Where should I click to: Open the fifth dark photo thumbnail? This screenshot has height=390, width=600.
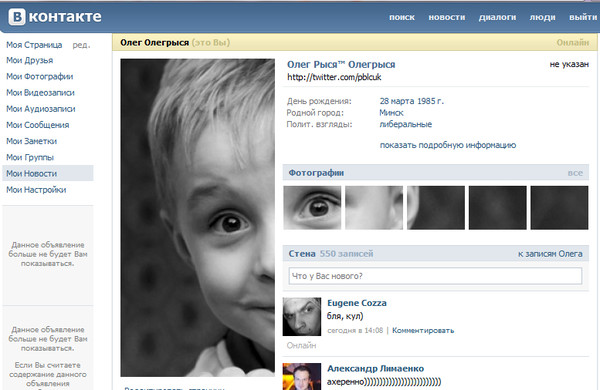pos(559,208)
